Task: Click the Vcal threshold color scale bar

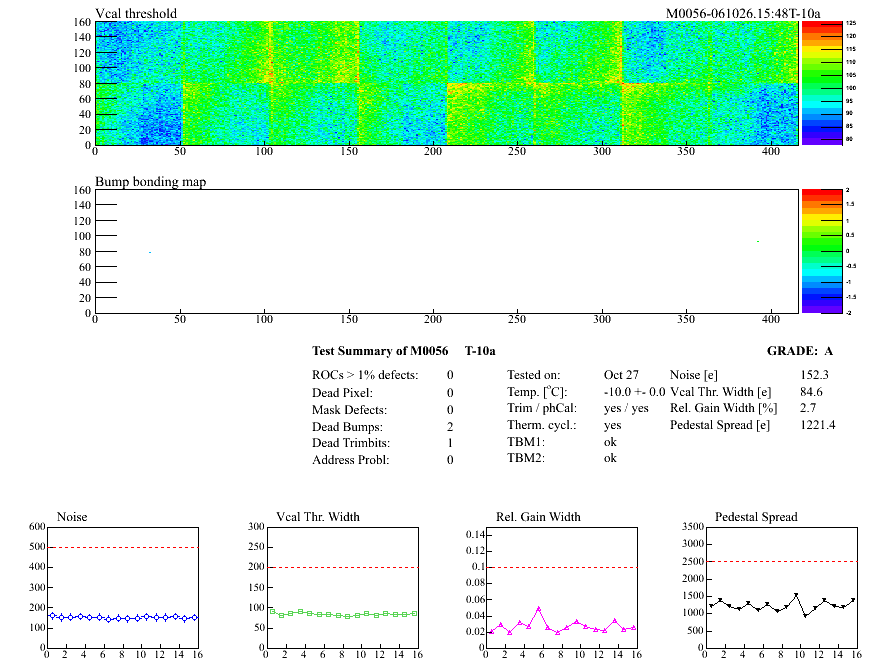Action: (814, 82)
